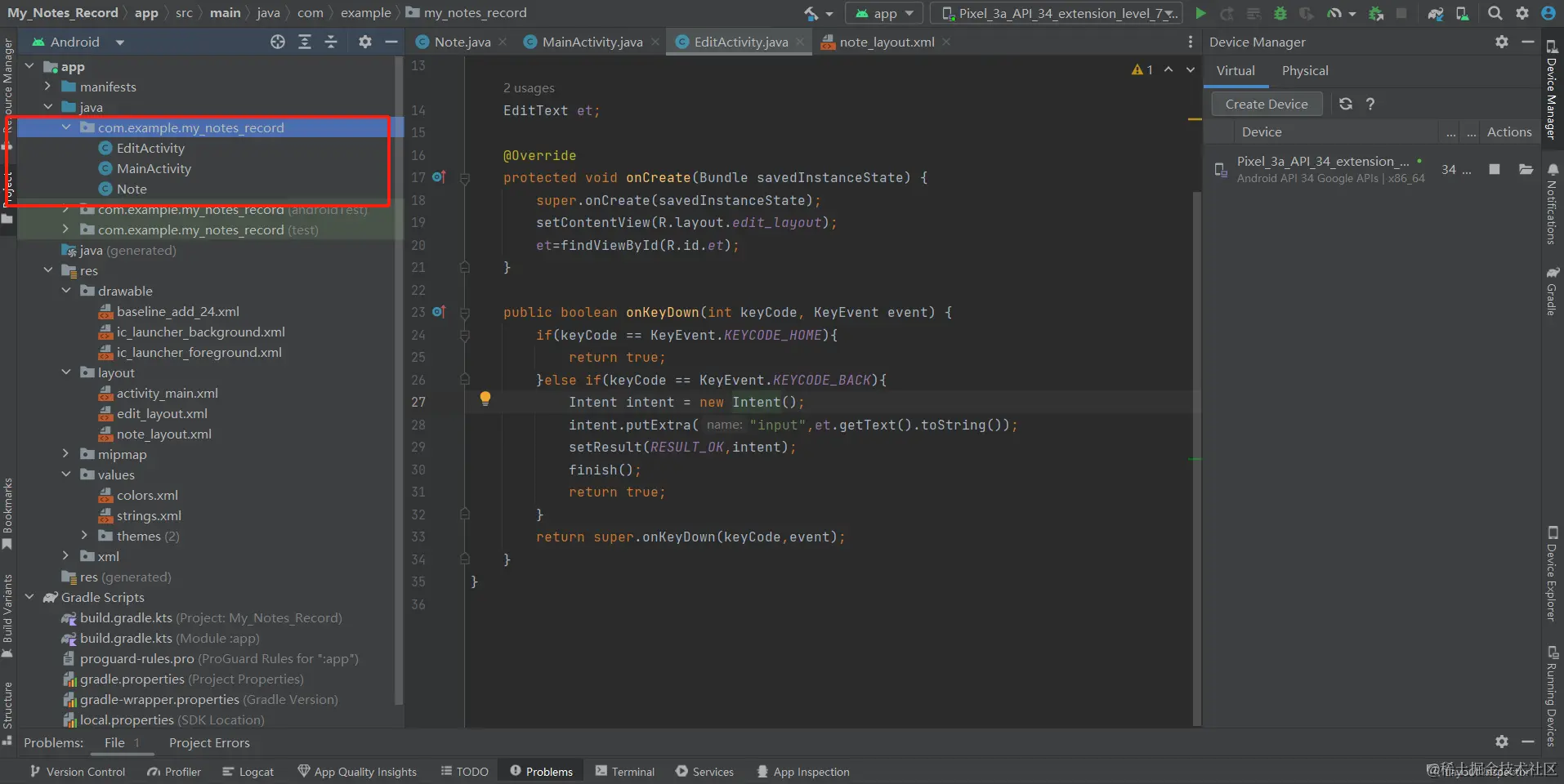Hide the Project panel with minus icon

point(391,42)
